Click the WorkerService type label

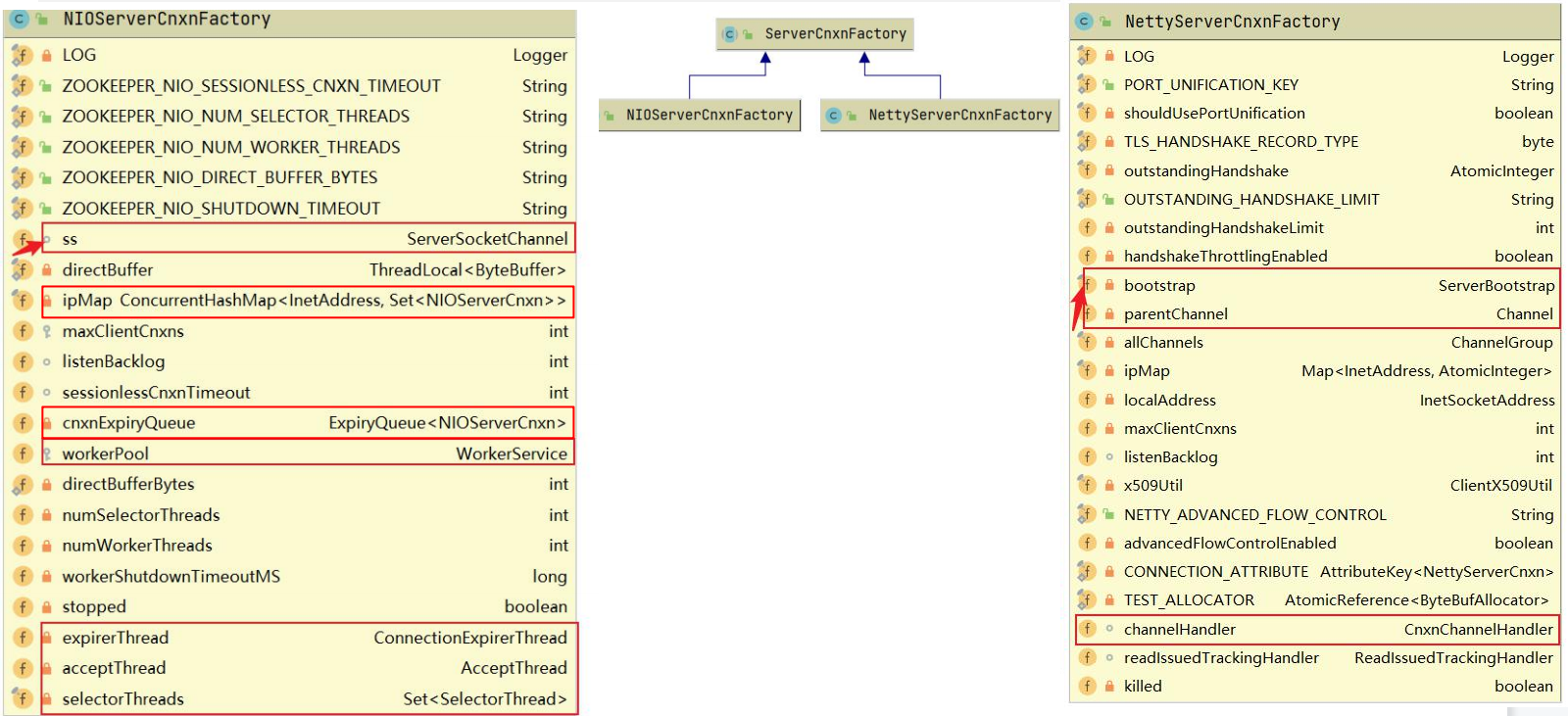tap(512, 453)
